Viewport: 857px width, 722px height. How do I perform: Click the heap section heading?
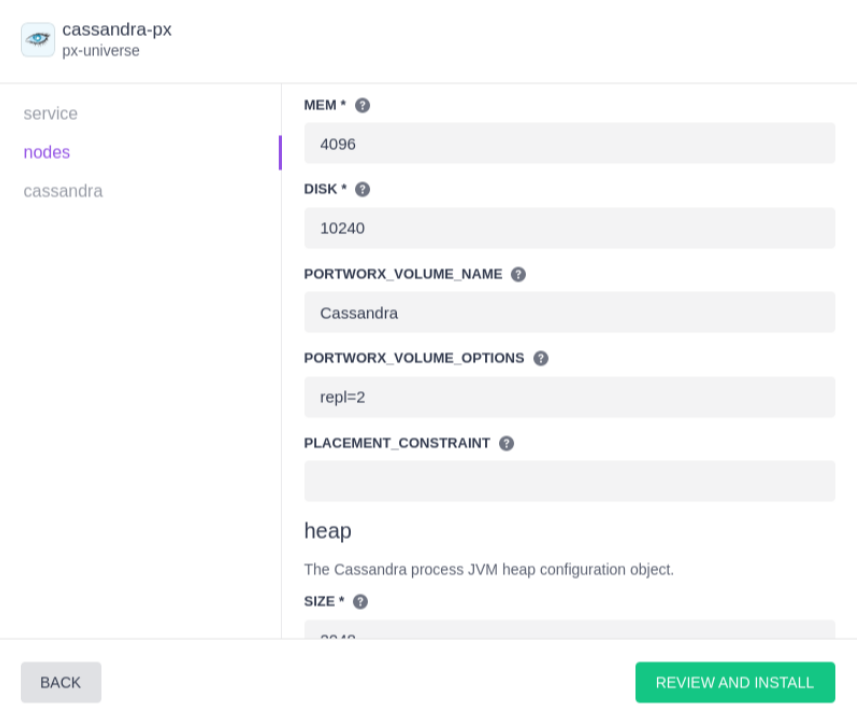tap(328, 531)
